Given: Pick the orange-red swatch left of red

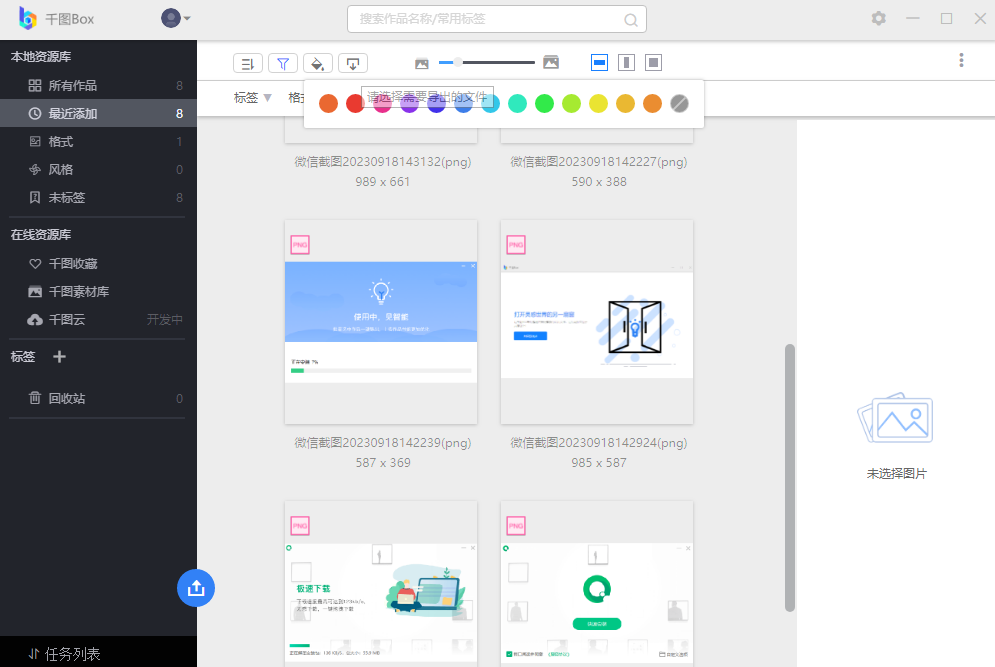Looking at the screenshot, I should (x=328, y=103).
